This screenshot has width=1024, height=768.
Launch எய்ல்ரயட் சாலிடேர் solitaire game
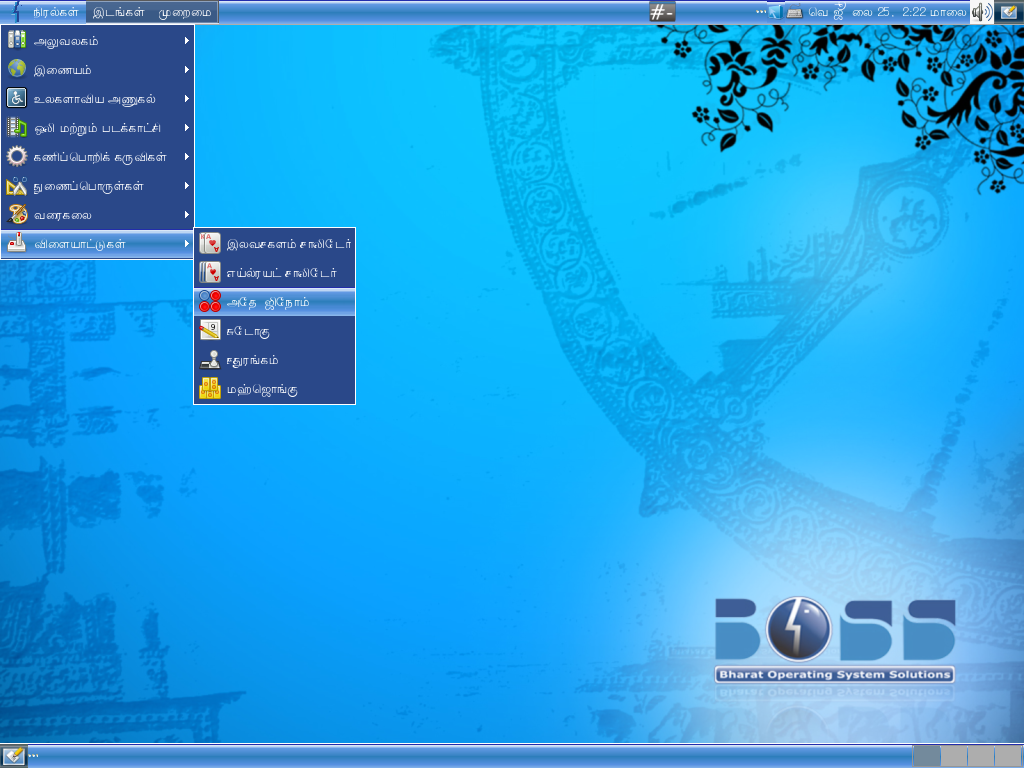pyautogui.click(x=275, y=272)
